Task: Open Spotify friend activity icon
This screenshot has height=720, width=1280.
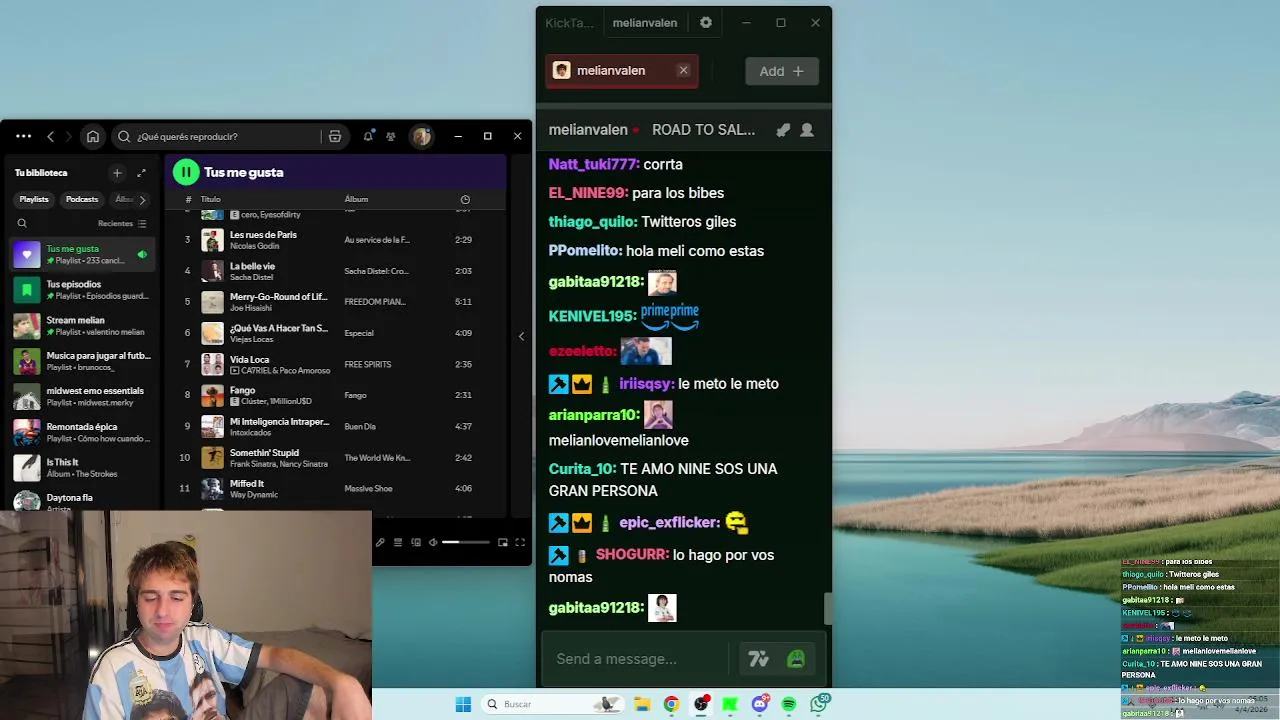Action: pos(391,136)
